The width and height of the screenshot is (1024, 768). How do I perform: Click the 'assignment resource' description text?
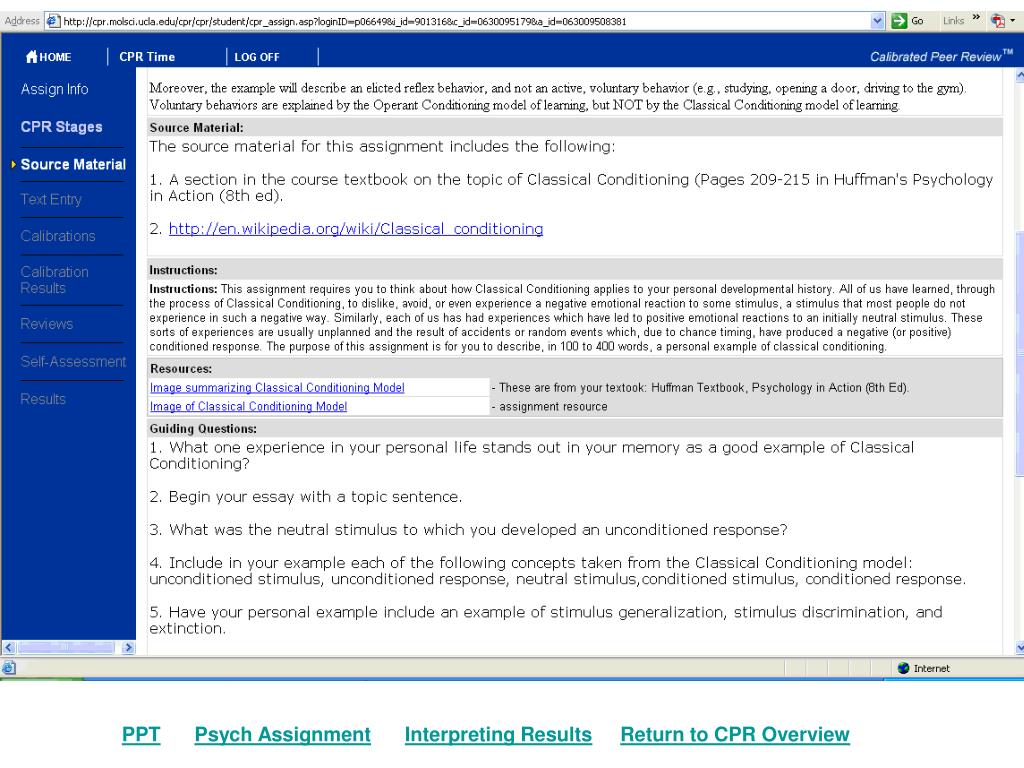click(553, 407)
